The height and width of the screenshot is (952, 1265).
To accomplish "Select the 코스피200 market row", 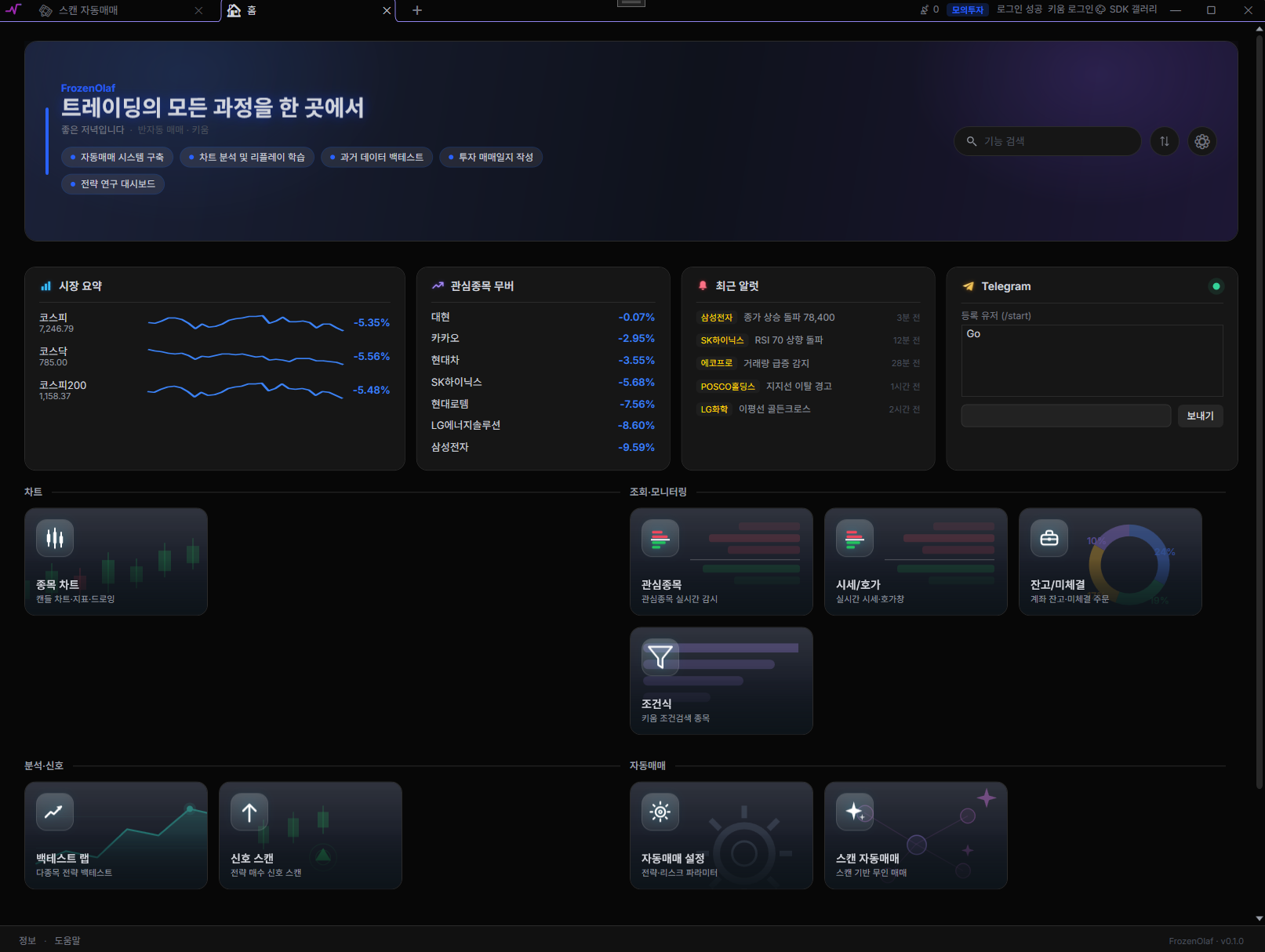I will pos(214,390).
